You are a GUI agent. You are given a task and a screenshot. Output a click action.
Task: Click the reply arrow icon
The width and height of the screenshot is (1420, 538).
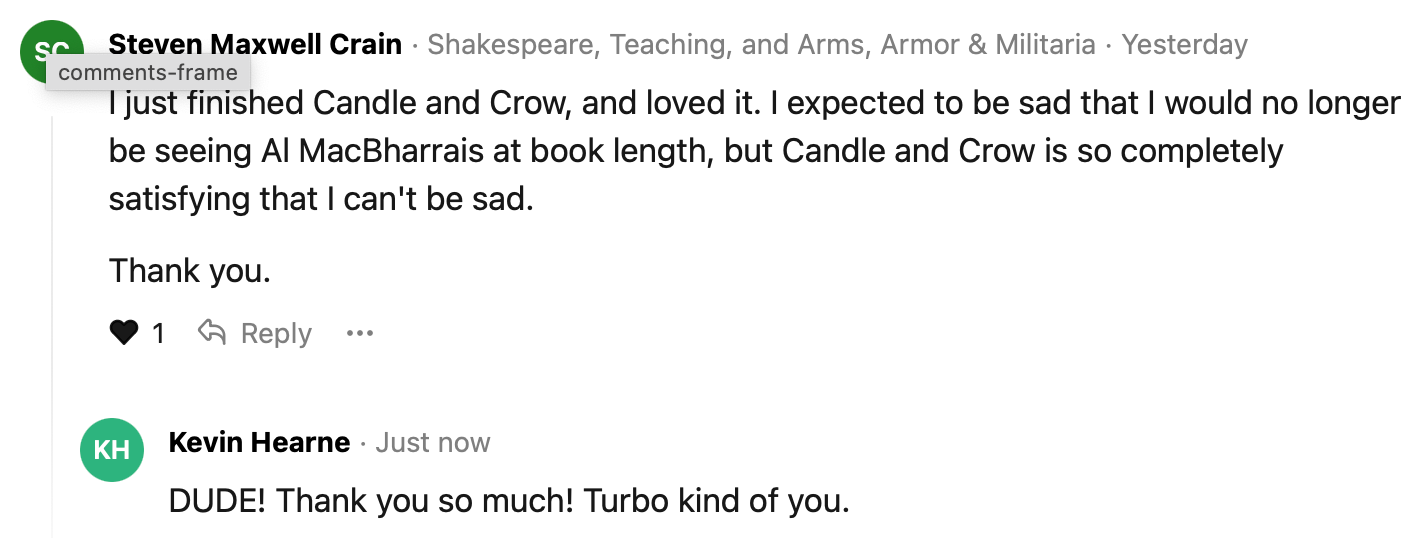[211, 333]
